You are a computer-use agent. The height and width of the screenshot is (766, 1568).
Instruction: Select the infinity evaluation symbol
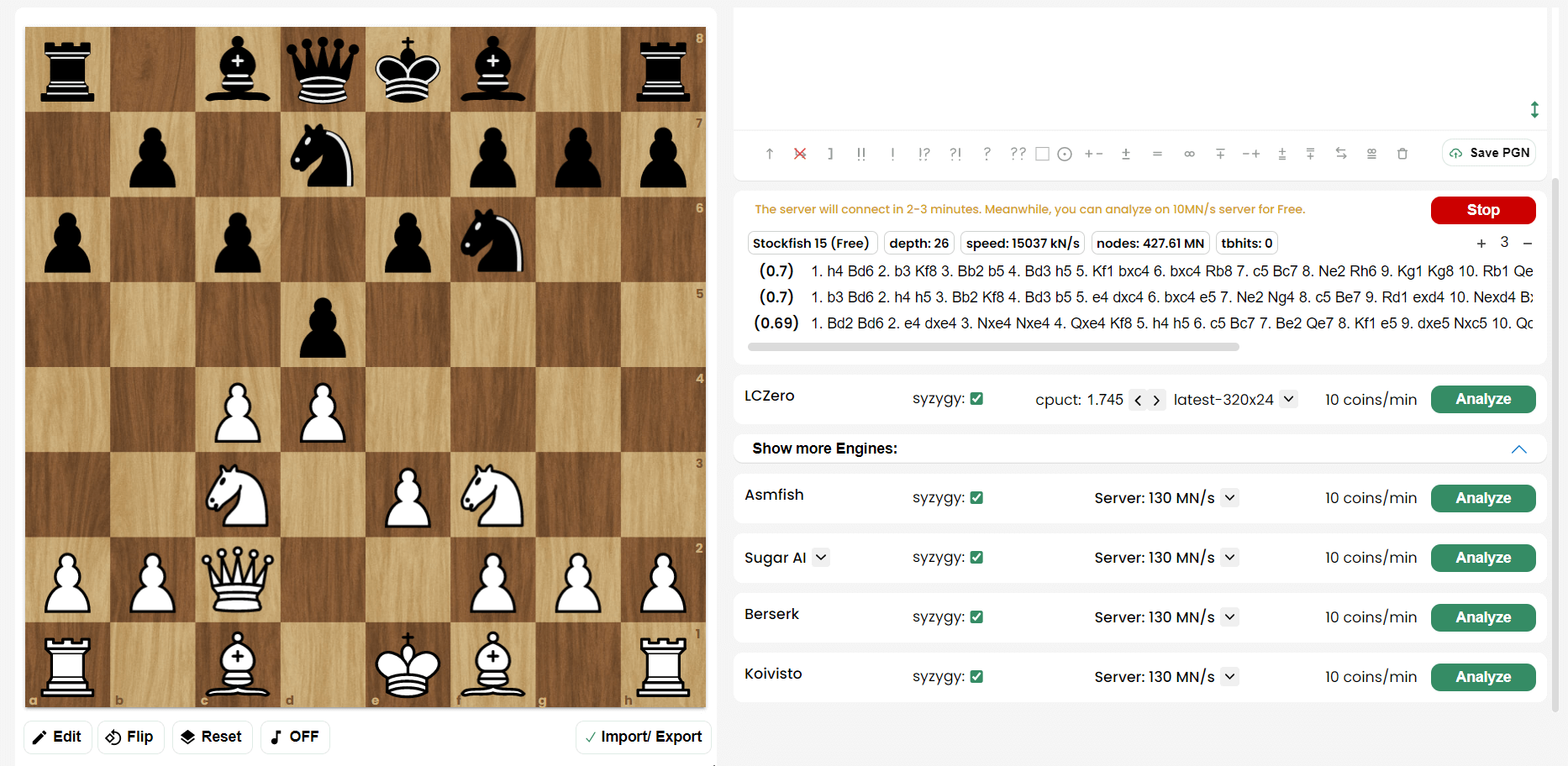point(1189,154)
